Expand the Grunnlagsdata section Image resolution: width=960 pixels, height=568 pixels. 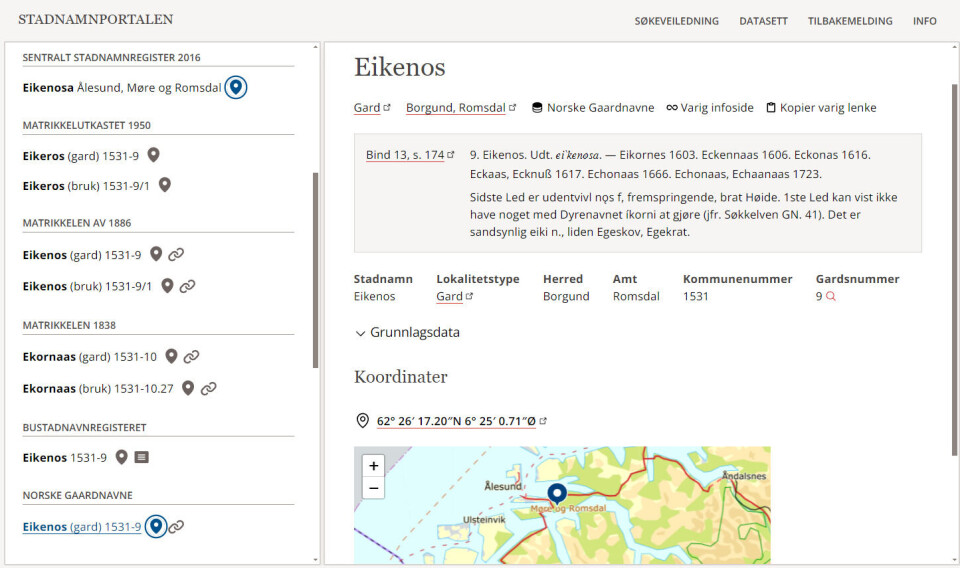coord(407,333)
